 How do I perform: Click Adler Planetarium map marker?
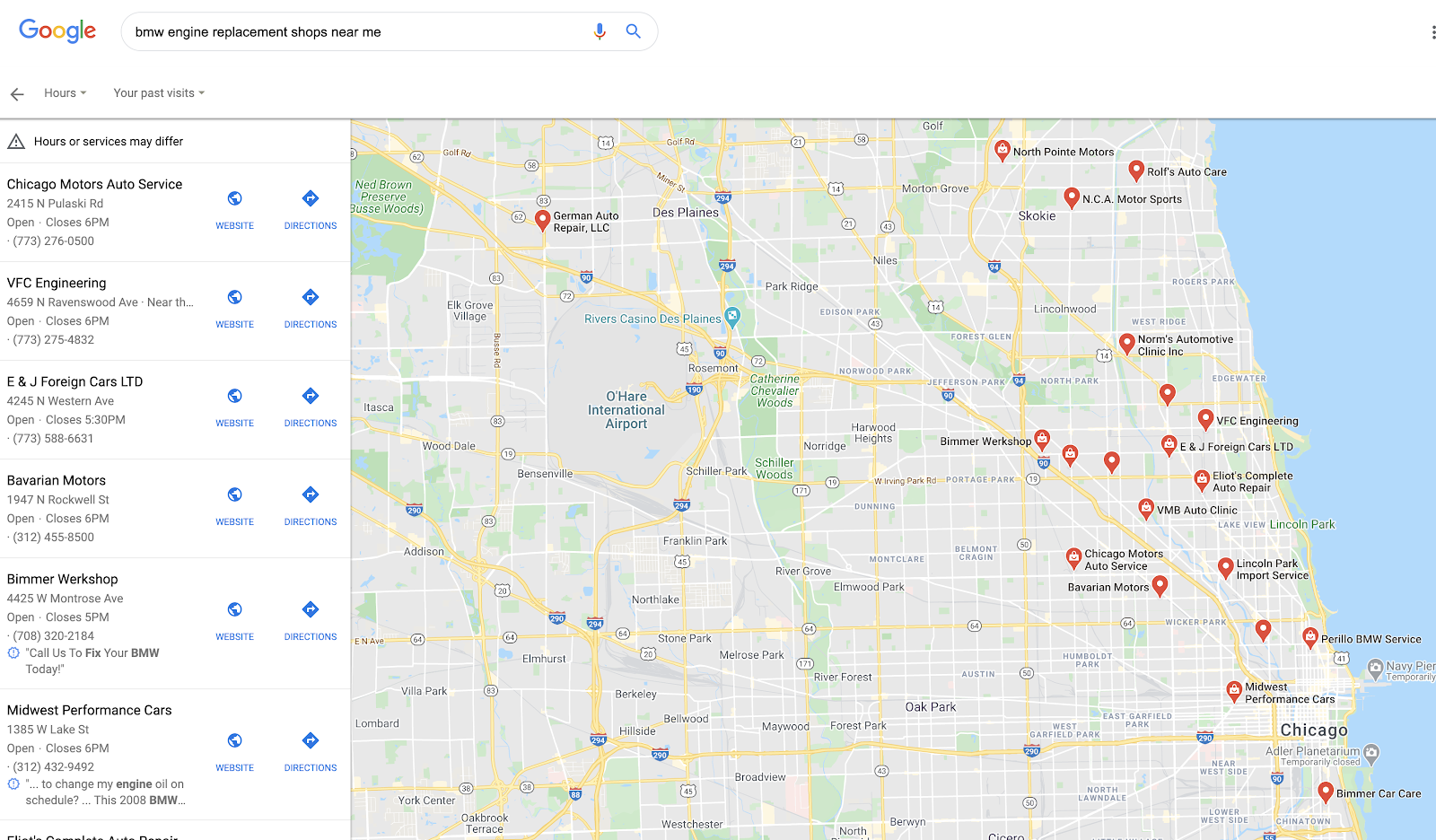pyautogui.click(x=1371, y=752)
